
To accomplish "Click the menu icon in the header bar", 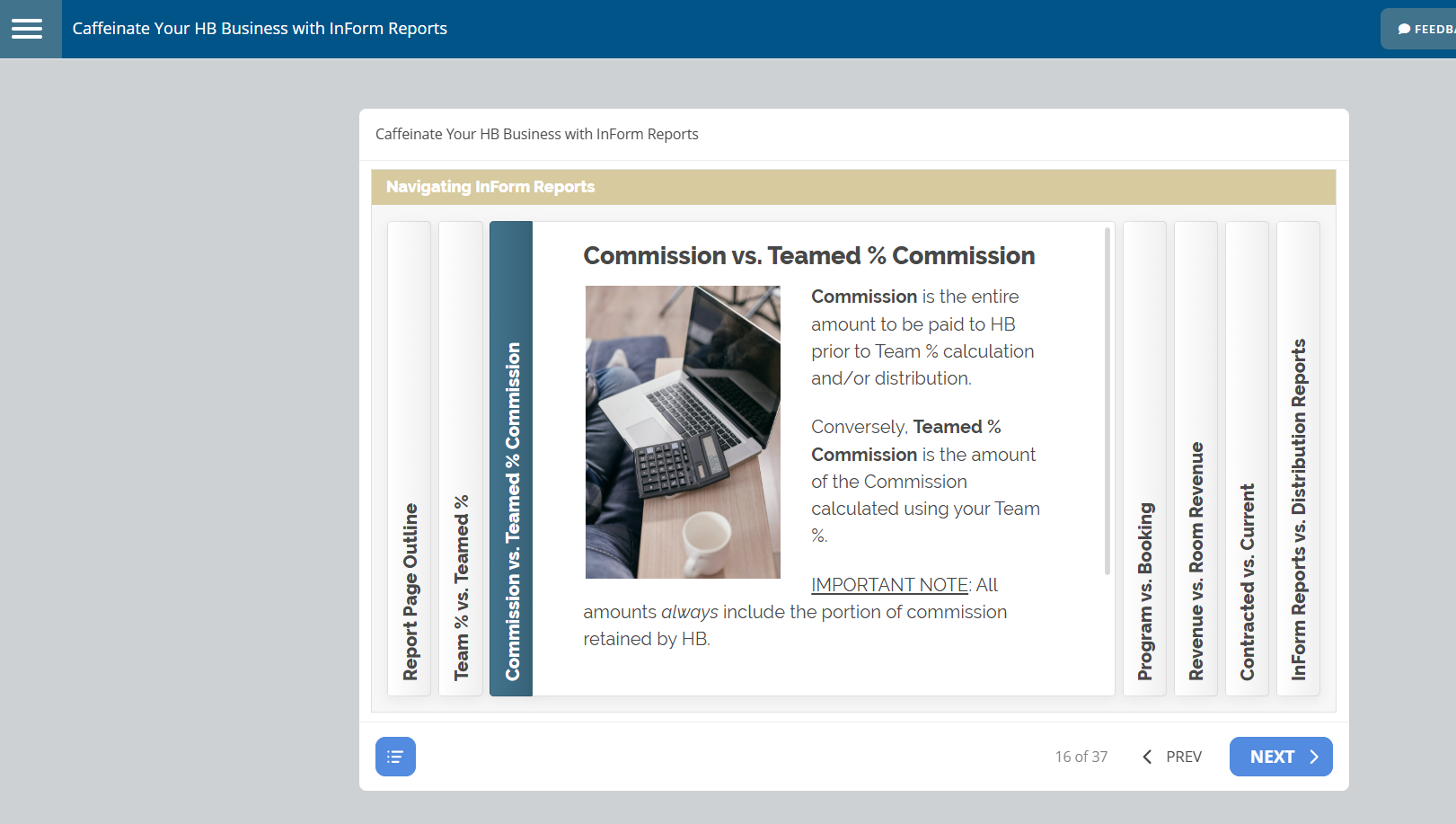I will coord(29,28).
